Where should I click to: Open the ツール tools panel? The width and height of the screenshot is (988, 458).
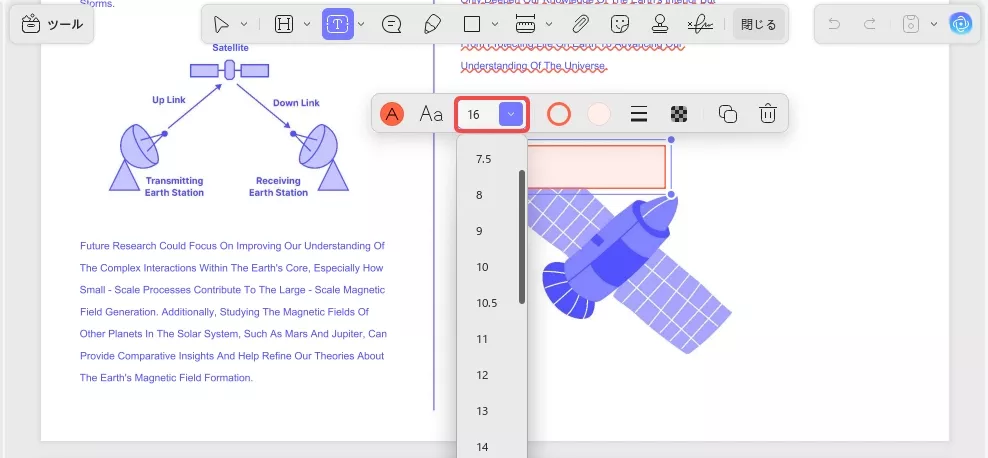tap(52, 25)
